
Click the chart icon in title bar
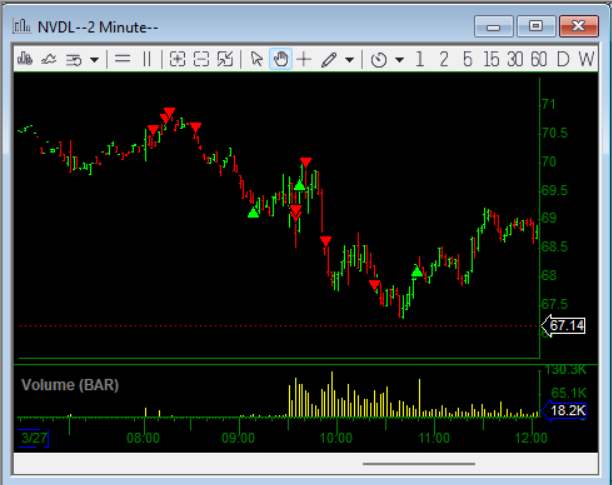(22, 26)
